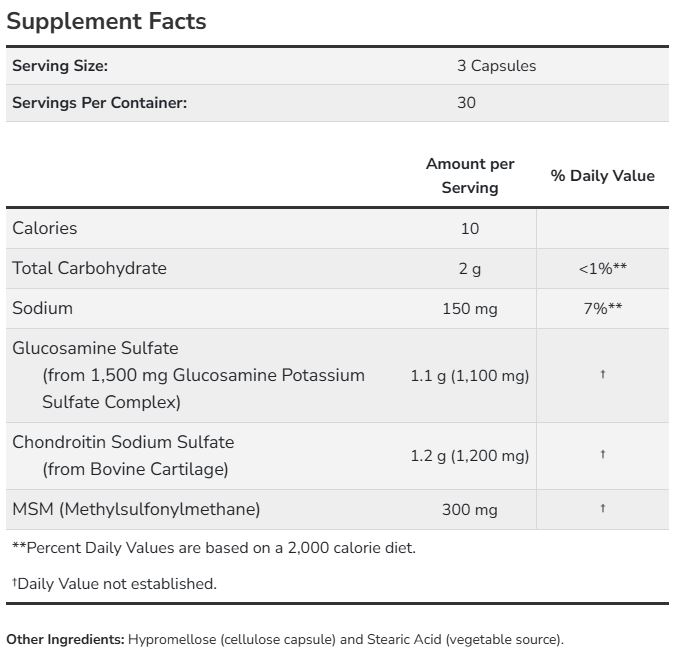Viewport: 680px width, 659px height.
Task: Select the <1%** daily value cell
Action: point(602,269)
